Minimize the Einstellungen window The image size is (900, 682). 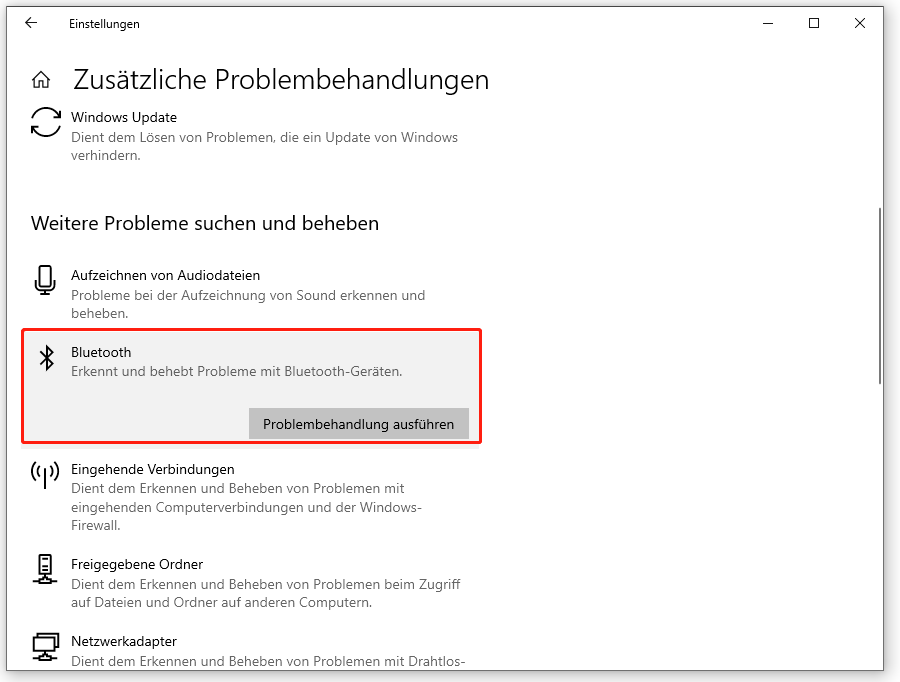point(768,23)
